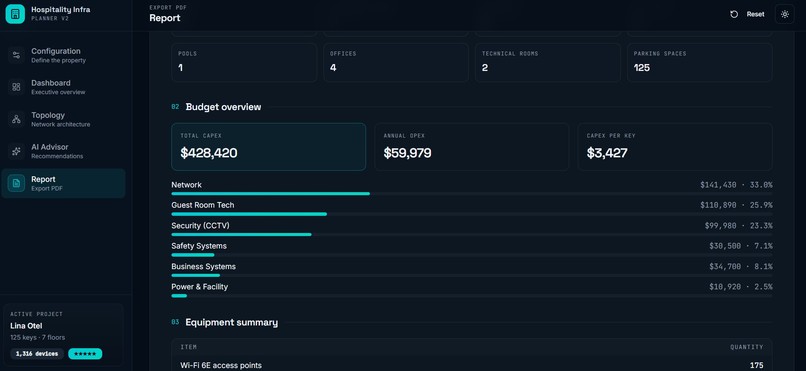Click the Business Systems progress bar
Image resolution: width=806 pixels, height=371 pixels.
coord(471,275)
